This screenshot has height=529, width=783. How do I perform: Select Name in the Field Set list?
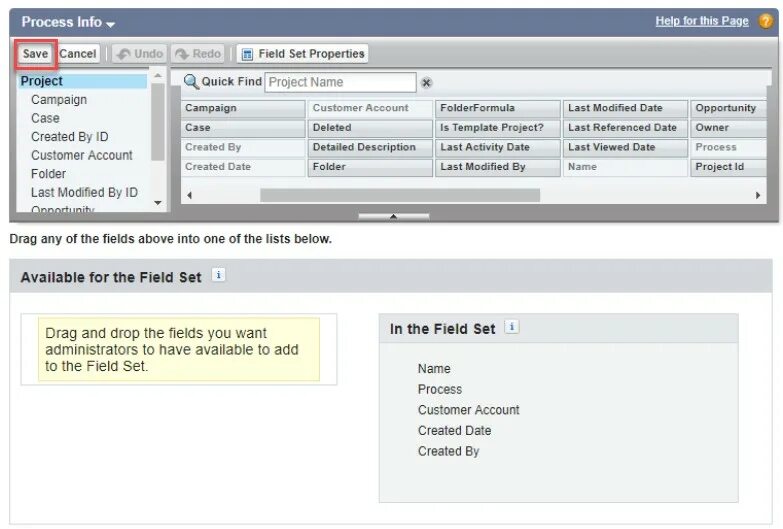coord(434,369)
